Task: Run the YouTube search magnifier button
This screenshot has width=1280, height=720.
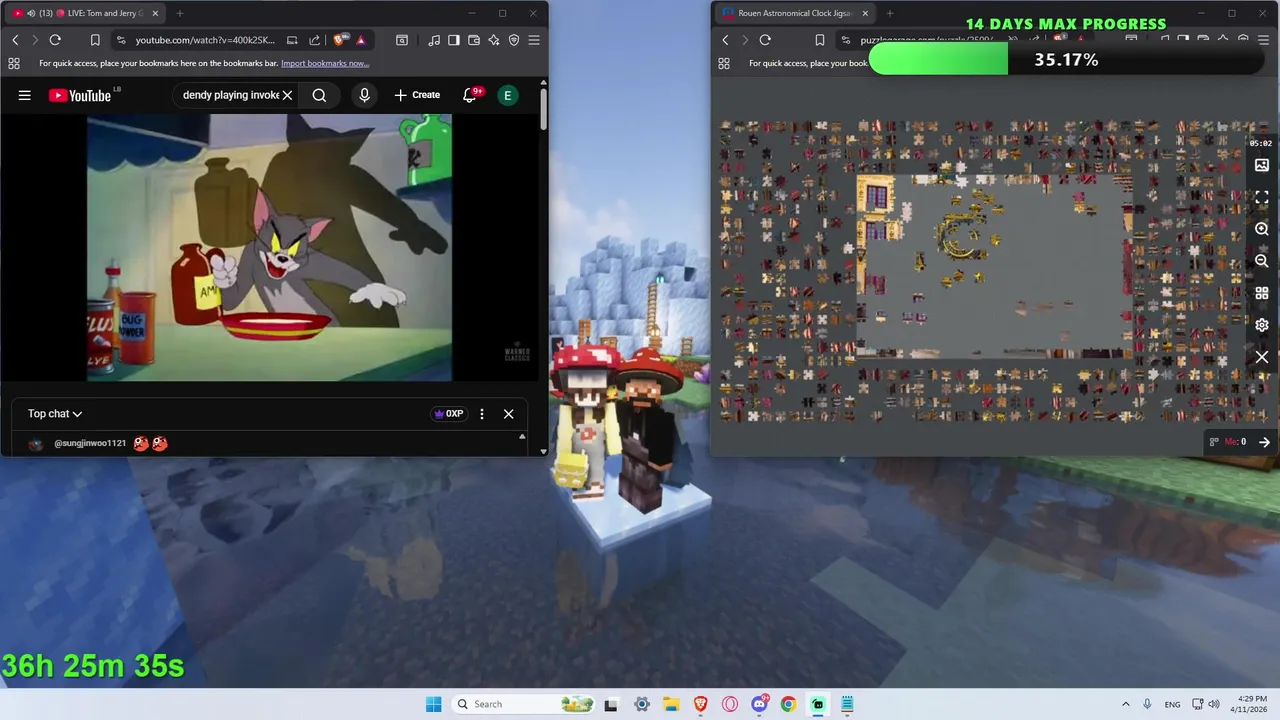Action: click(x=319, y=95)
